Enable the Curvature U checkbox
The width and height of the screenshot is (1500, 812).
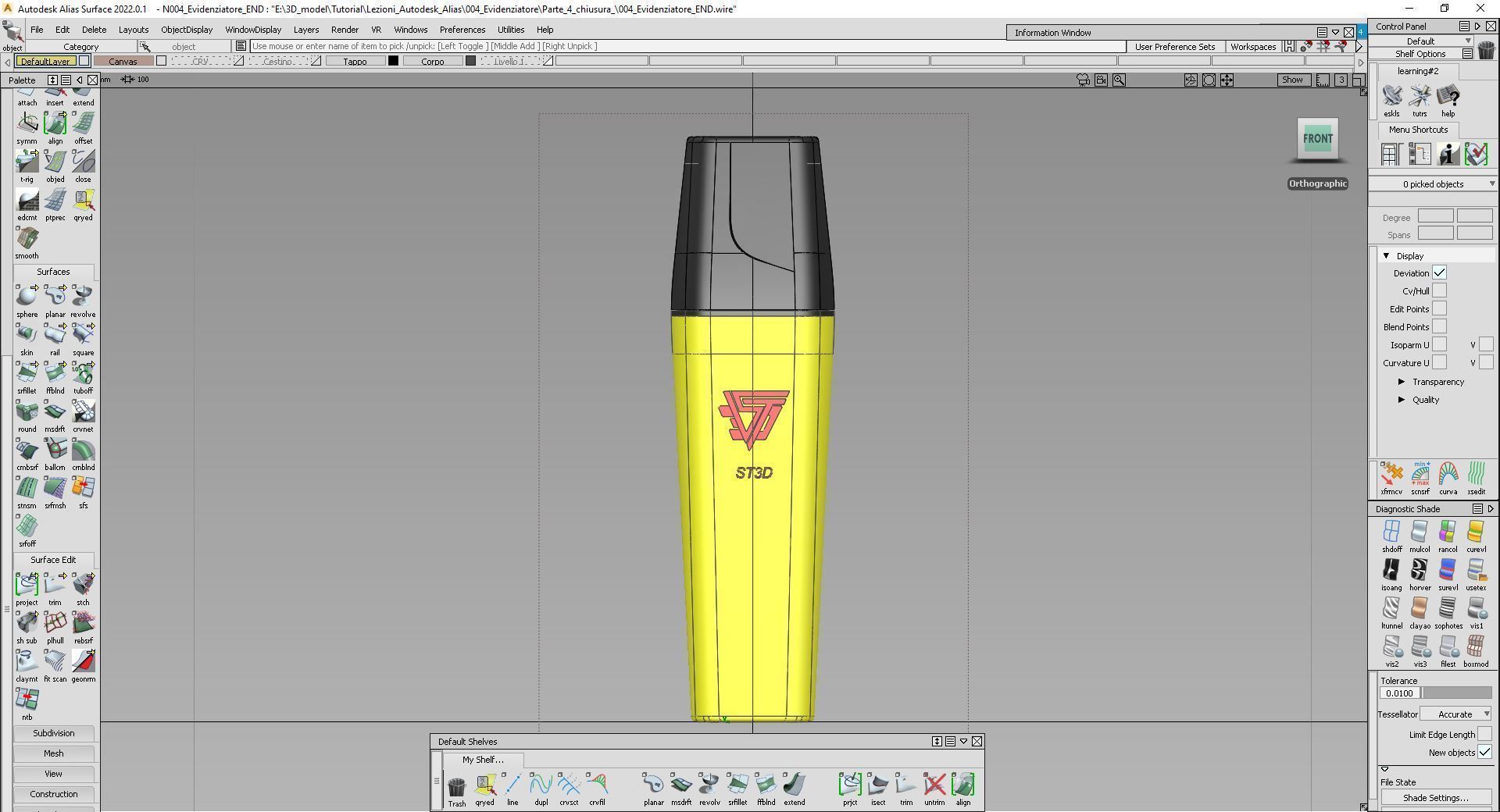point(1439,363)
